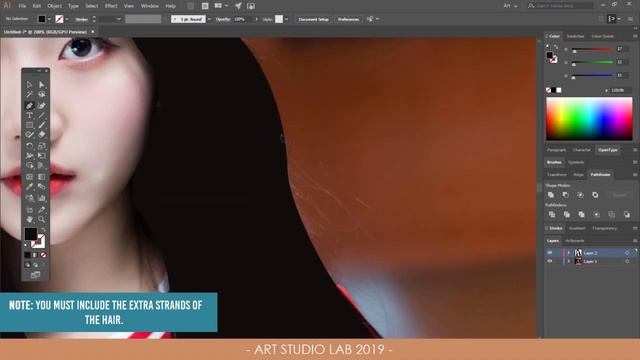Click the black fill swatch in toolbox
The width and height of the screenshot is (640, 360).
[31, 234]
